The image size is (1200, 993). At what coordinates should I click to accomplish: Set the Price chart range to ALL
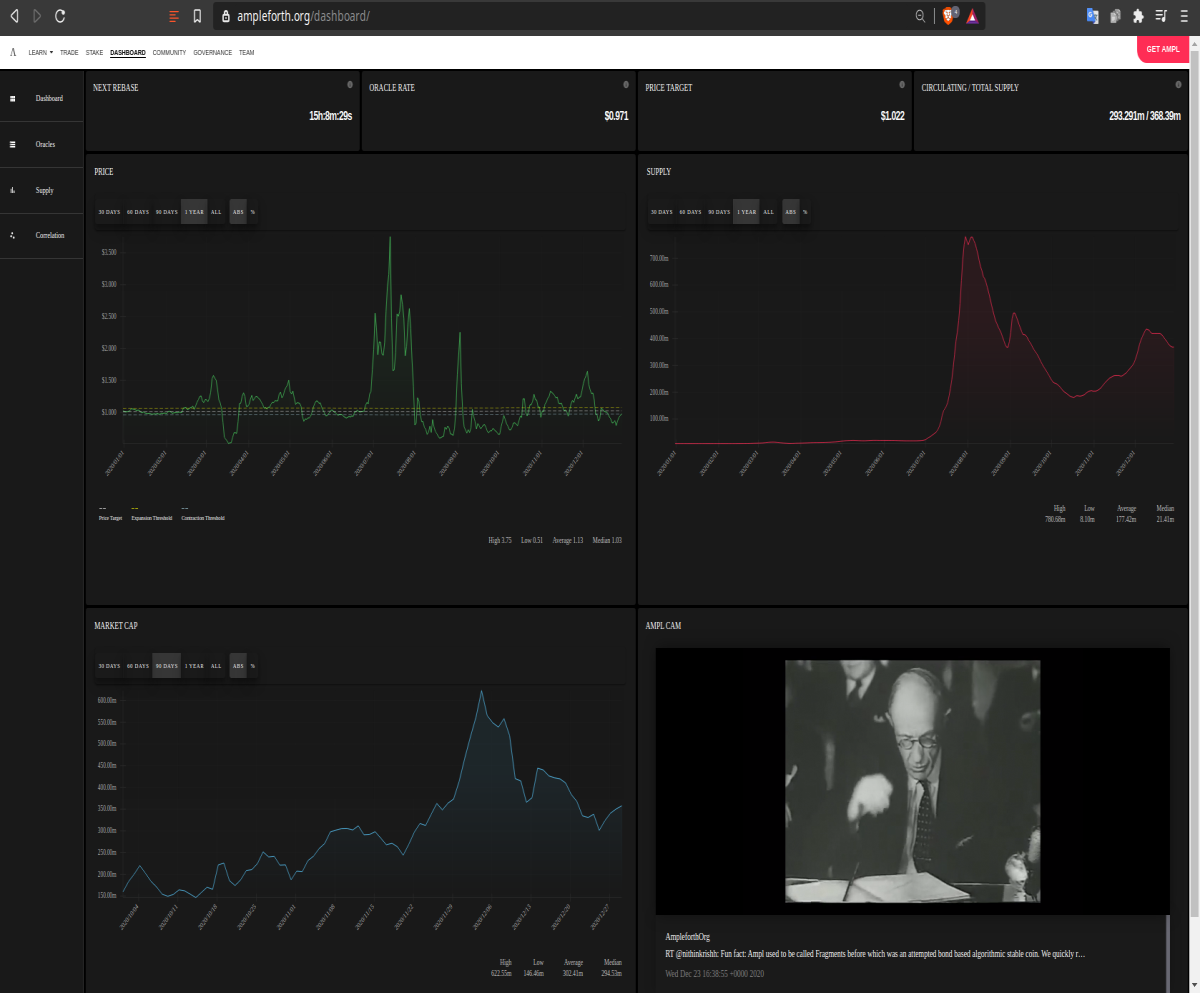(217, 212)
